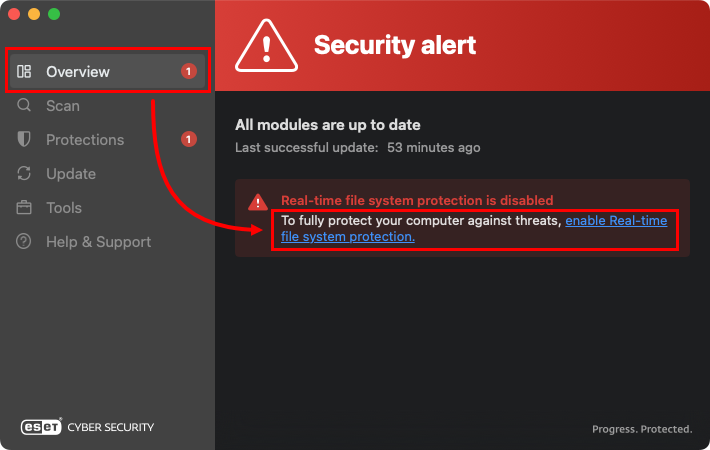Image resolution: width=710 pixels, height=450 pixels.
Task: Open the Scan section
Action: [x=63, y=106]
